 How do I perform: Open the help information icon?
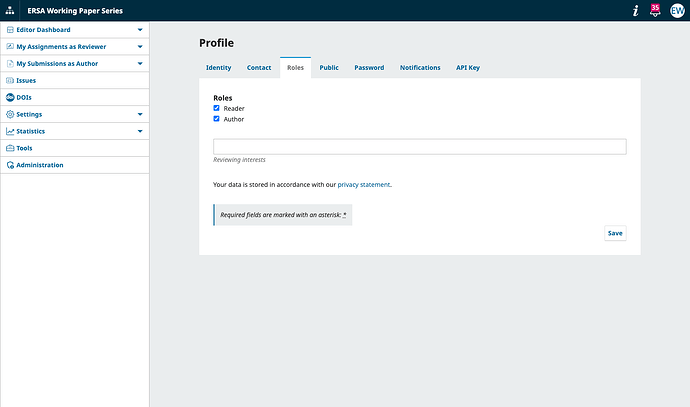[635, 10]
